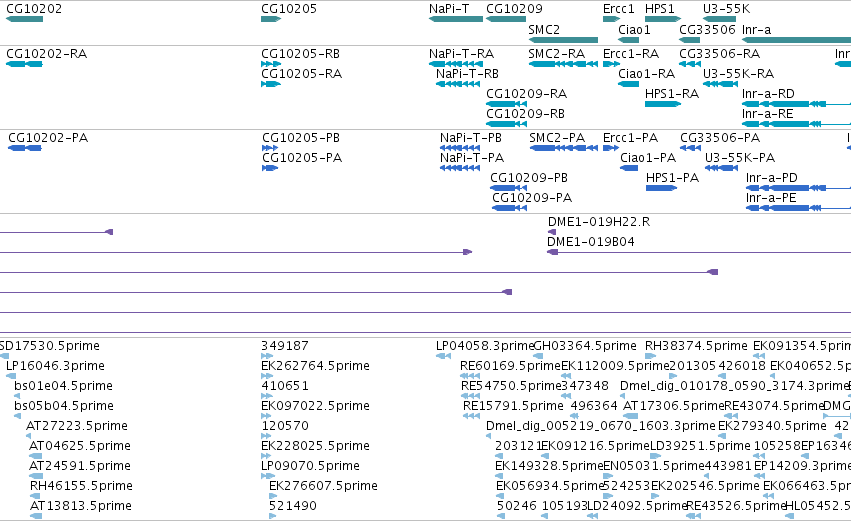Click EST AT13813.5prime

click(80, 506)
